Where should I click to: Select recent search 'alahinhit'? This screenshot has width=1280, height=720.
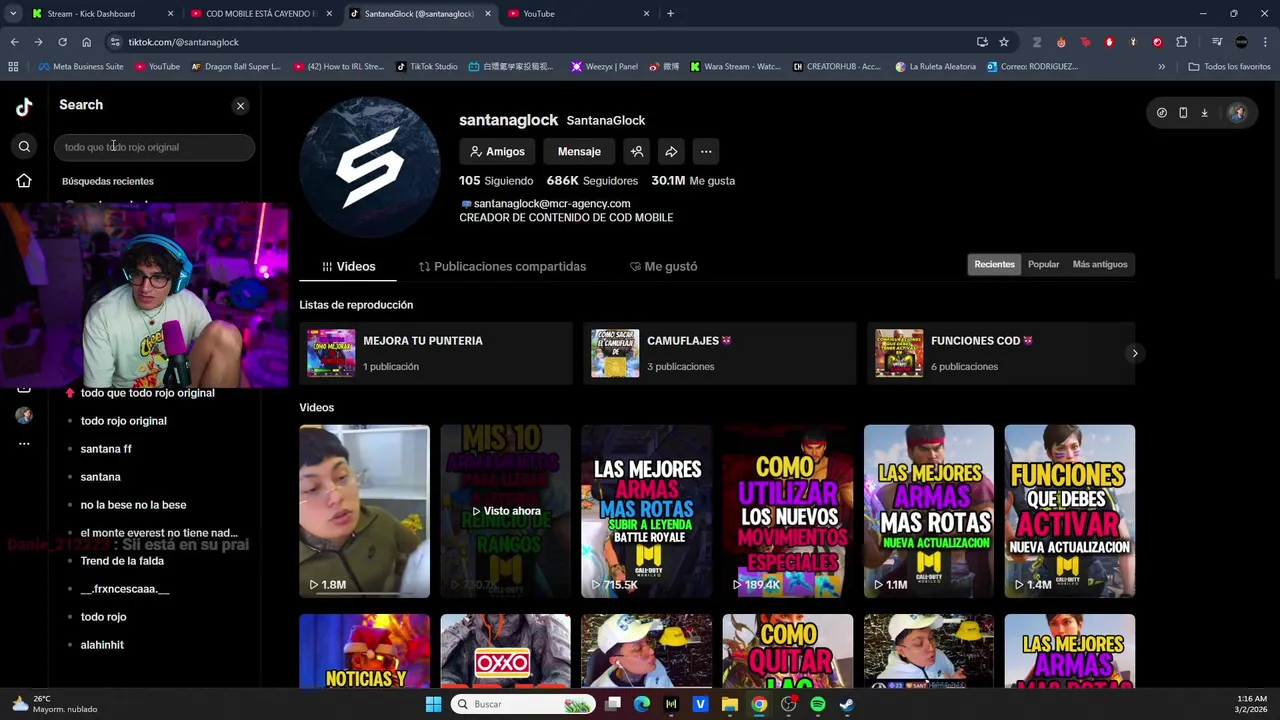[x=102, y=645]
